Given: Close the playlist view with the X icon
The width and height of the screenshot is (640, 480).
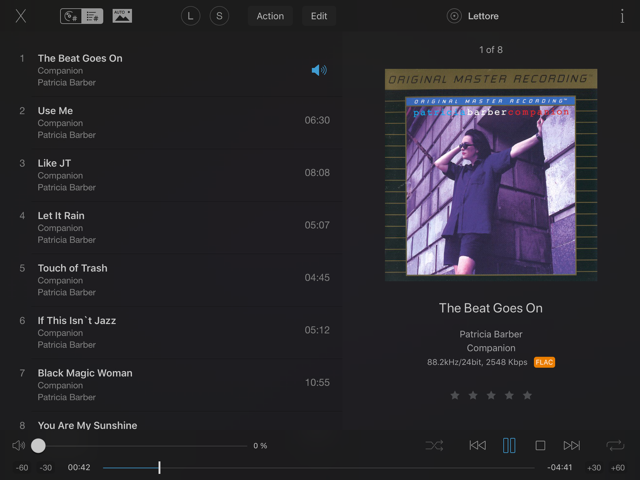Looking at the screenshot, I should pos(21,16).
